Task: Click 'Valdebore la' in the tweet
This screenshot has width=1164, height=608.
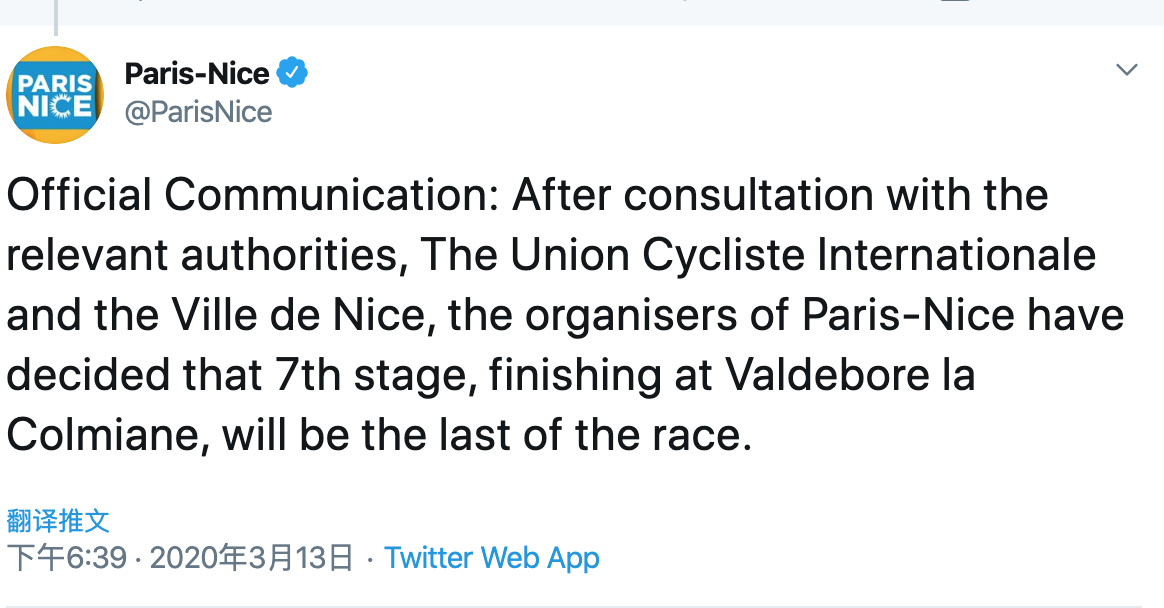Action: (x=850, y=374)
